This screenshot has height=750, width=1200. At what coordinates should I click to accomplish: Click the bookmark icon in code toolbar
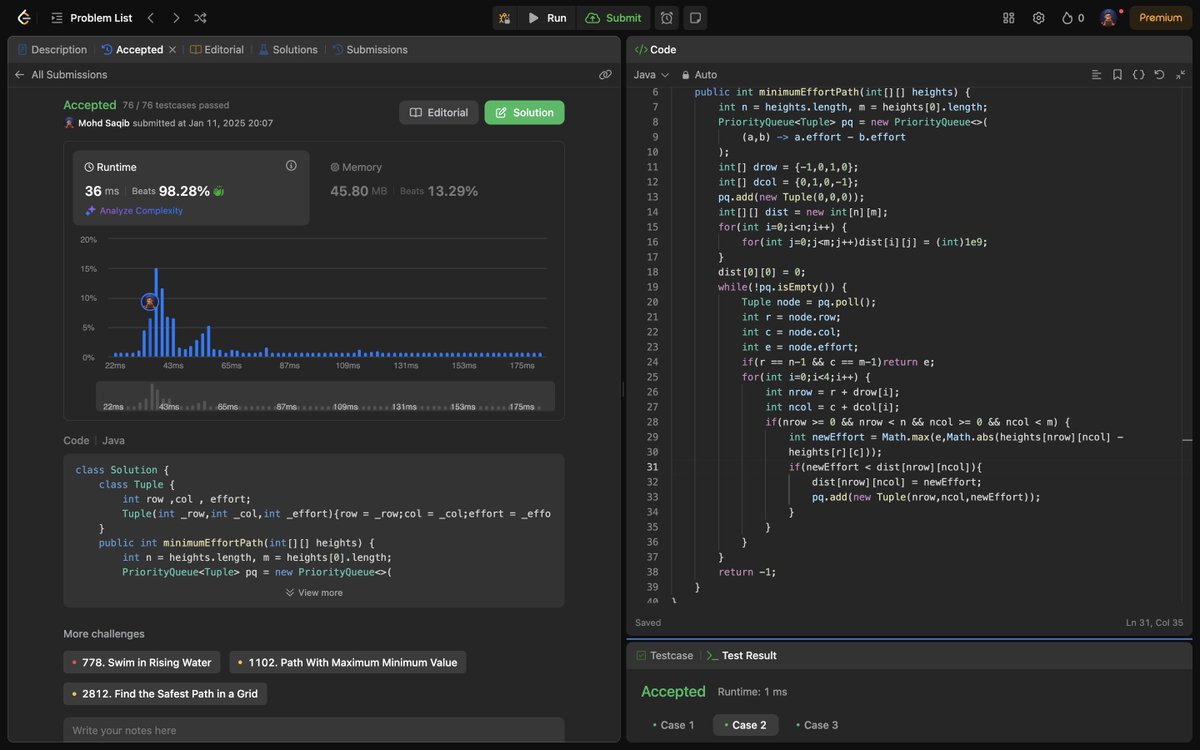tap(1117, 75)
